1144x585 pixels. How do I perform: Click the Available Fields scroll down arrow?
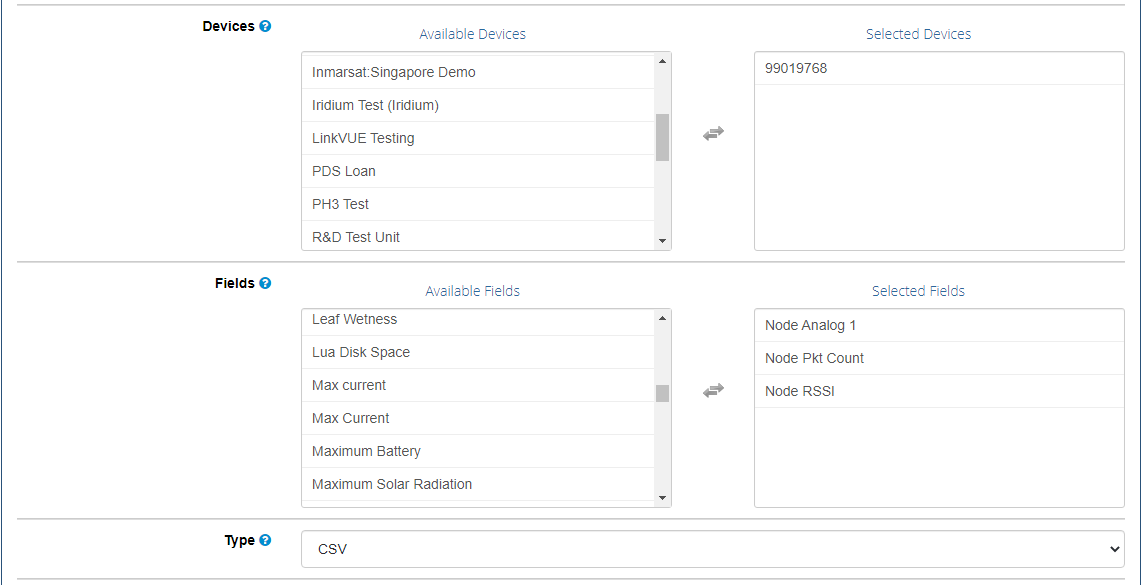tap(662, 497)
